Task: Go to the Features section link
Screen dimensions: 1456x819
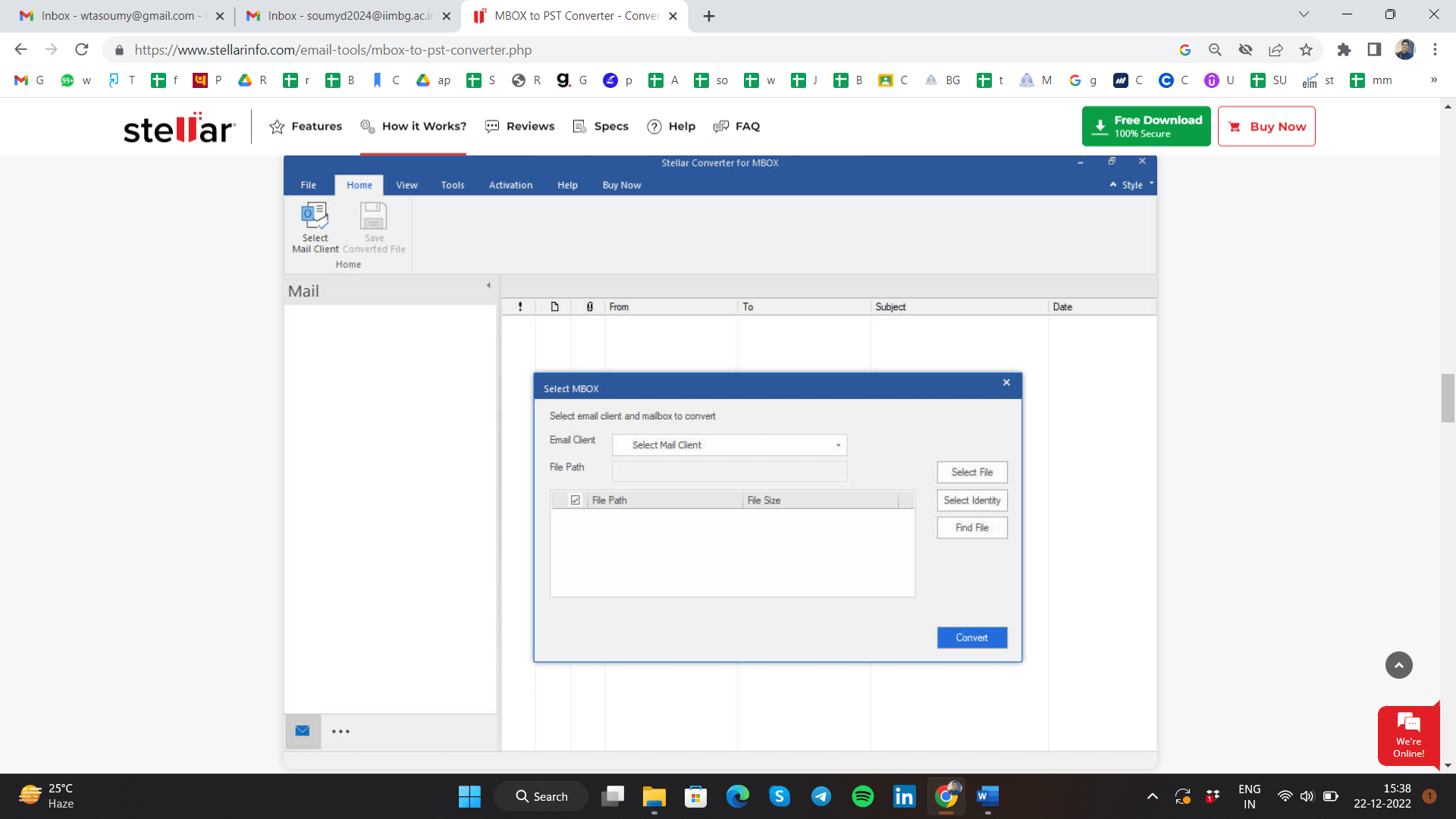Action: (x=306, y=127)
